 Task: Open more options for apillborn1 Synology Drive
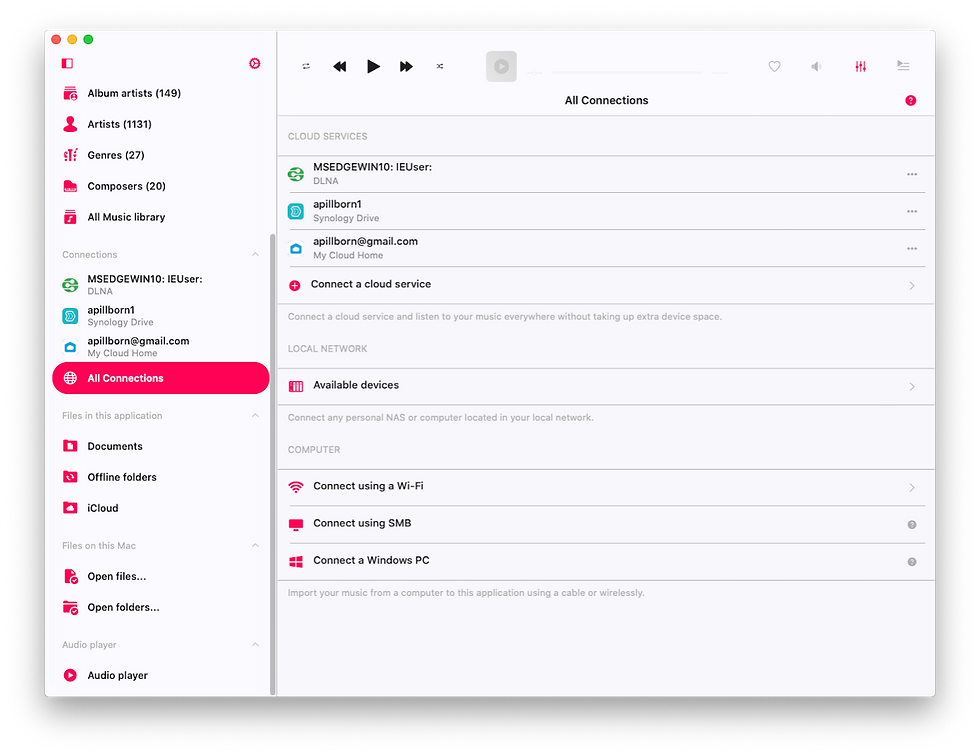point(912,211)
